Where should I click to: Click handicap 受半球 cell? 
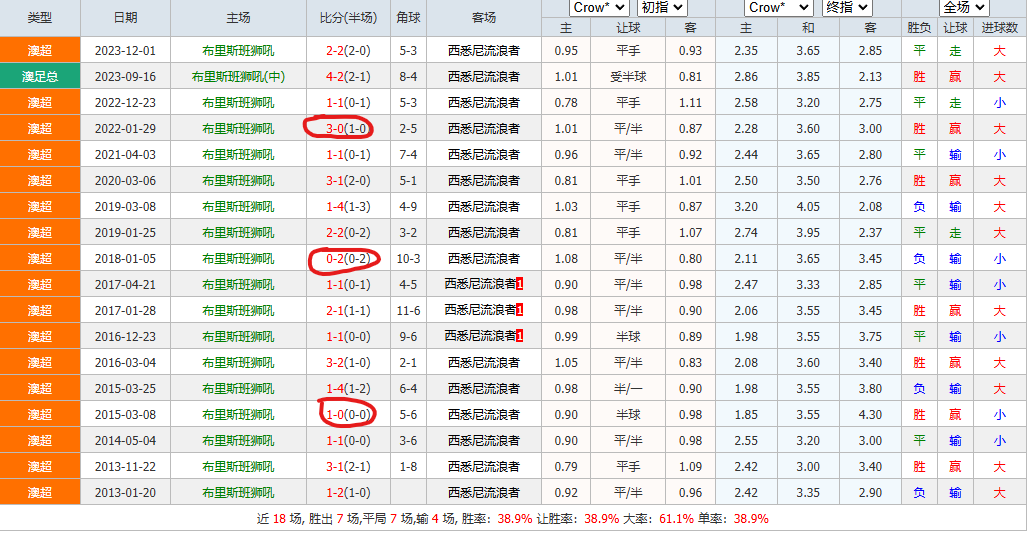pyautogui.click(x=628, y=77)
